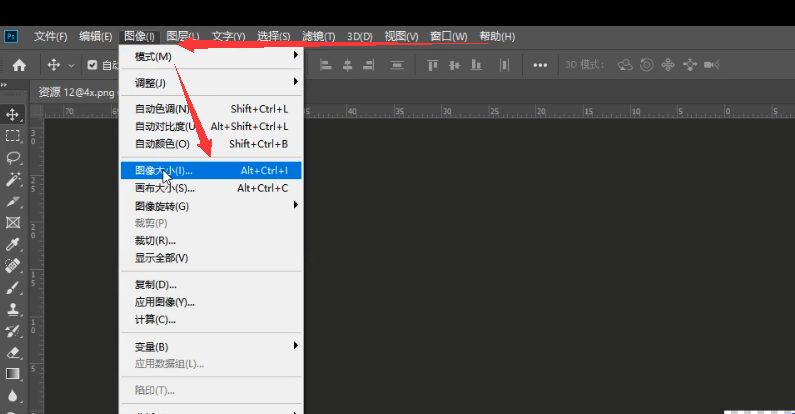Click the 3D slide mode icon
795x414 pixels.
[690, 65]
